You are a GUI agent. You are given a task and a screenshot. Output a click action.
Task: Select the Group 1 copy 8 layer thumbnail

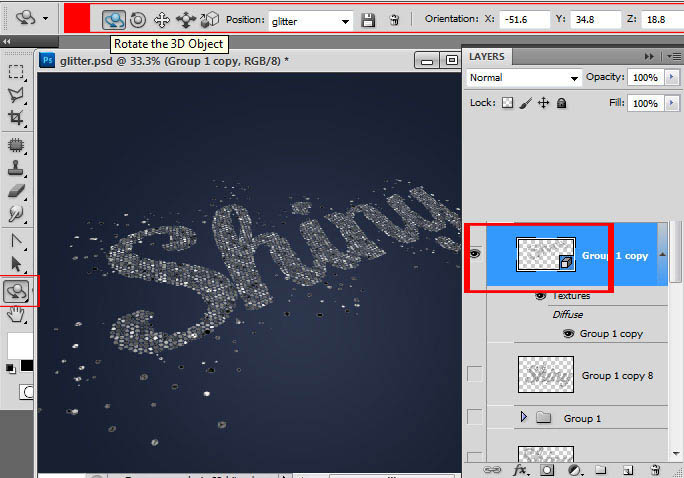pos(546,375)
